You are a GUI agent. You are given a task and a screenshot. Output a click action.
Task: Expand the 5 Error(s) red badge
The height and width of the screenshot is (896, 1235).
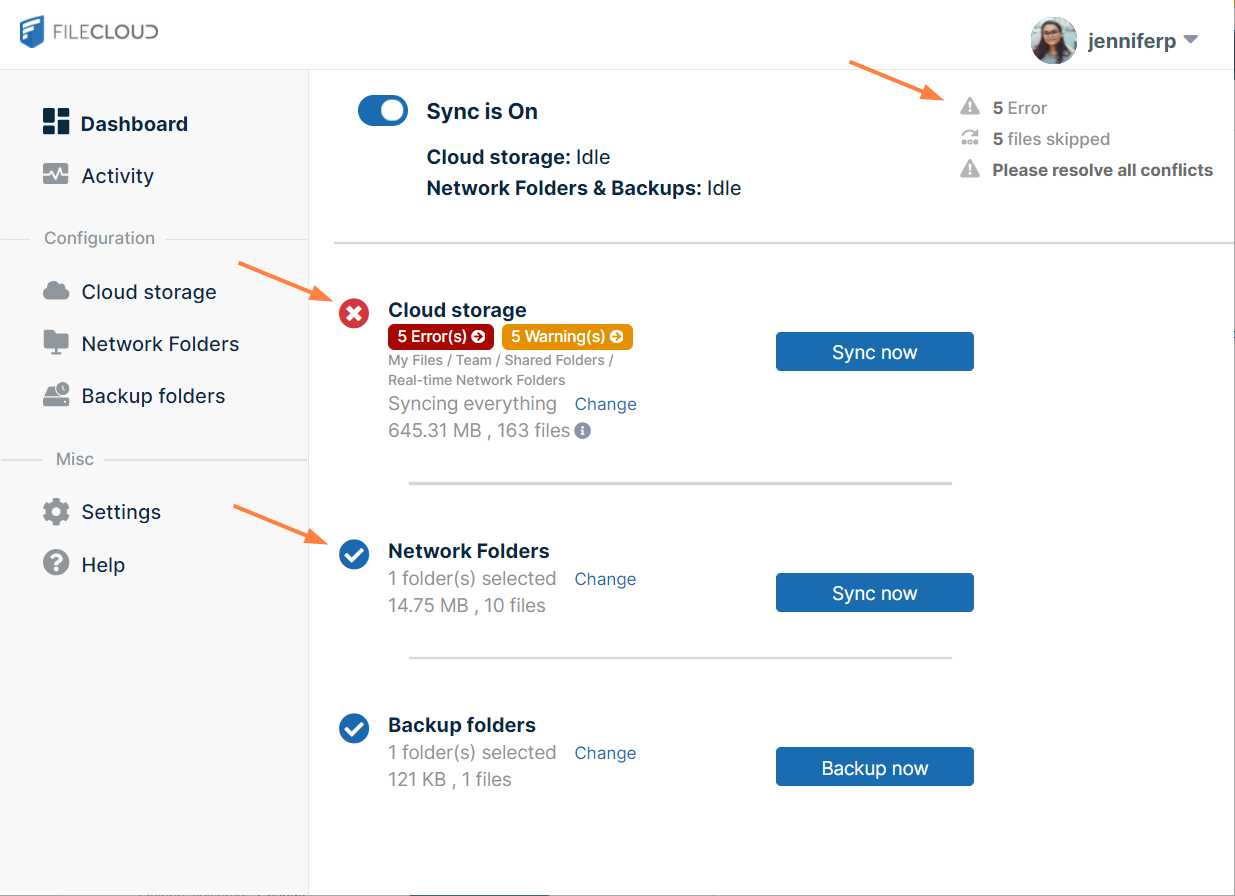pos(441,337)
